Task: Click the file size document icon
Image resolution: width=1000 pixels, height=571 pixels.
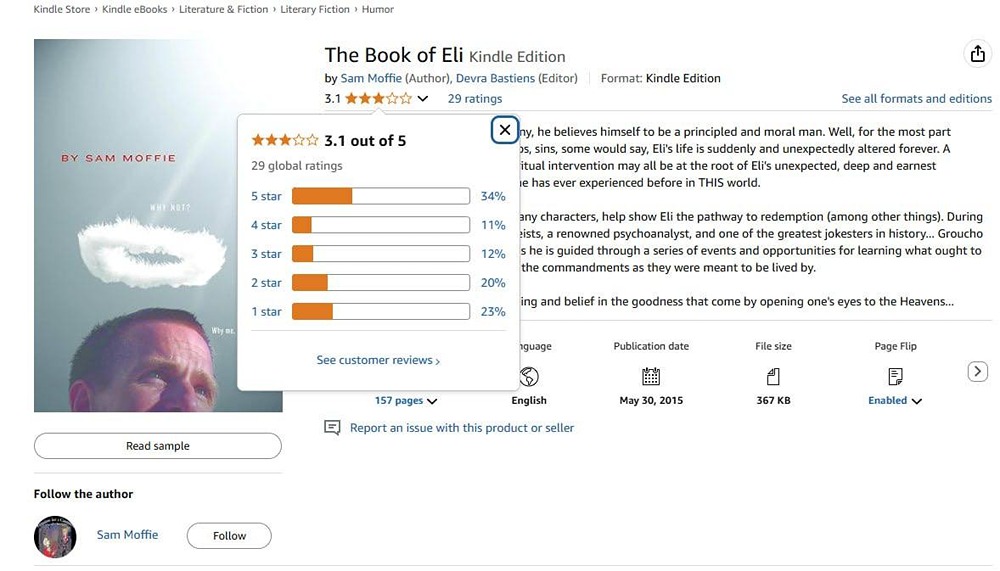Action: [773, 376]
